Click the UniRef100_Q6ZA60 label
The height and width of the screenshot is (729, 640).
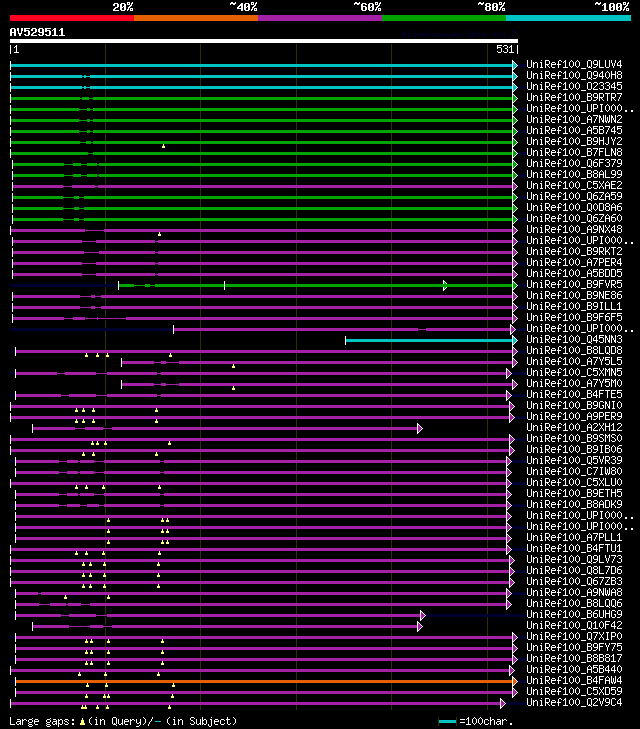[574, 219]
